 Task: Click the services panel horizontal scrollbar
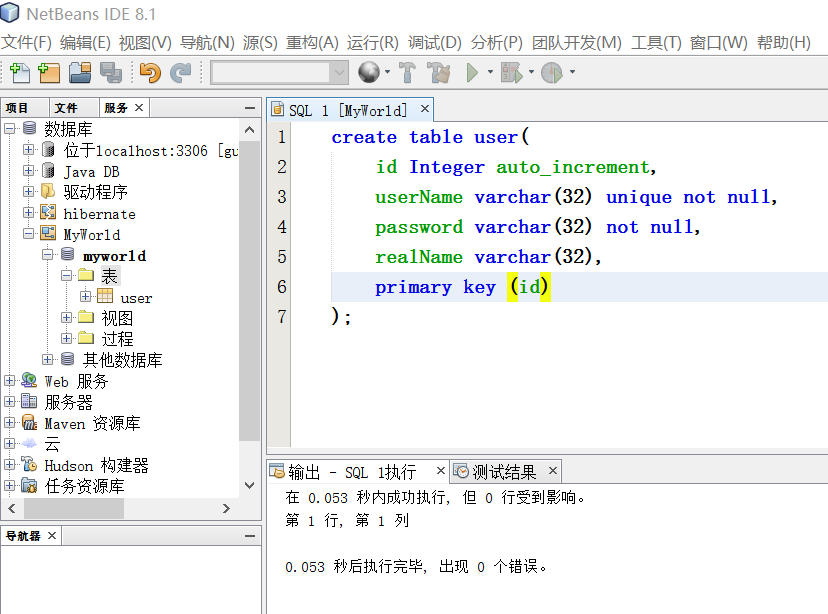(x=119, y=508)
